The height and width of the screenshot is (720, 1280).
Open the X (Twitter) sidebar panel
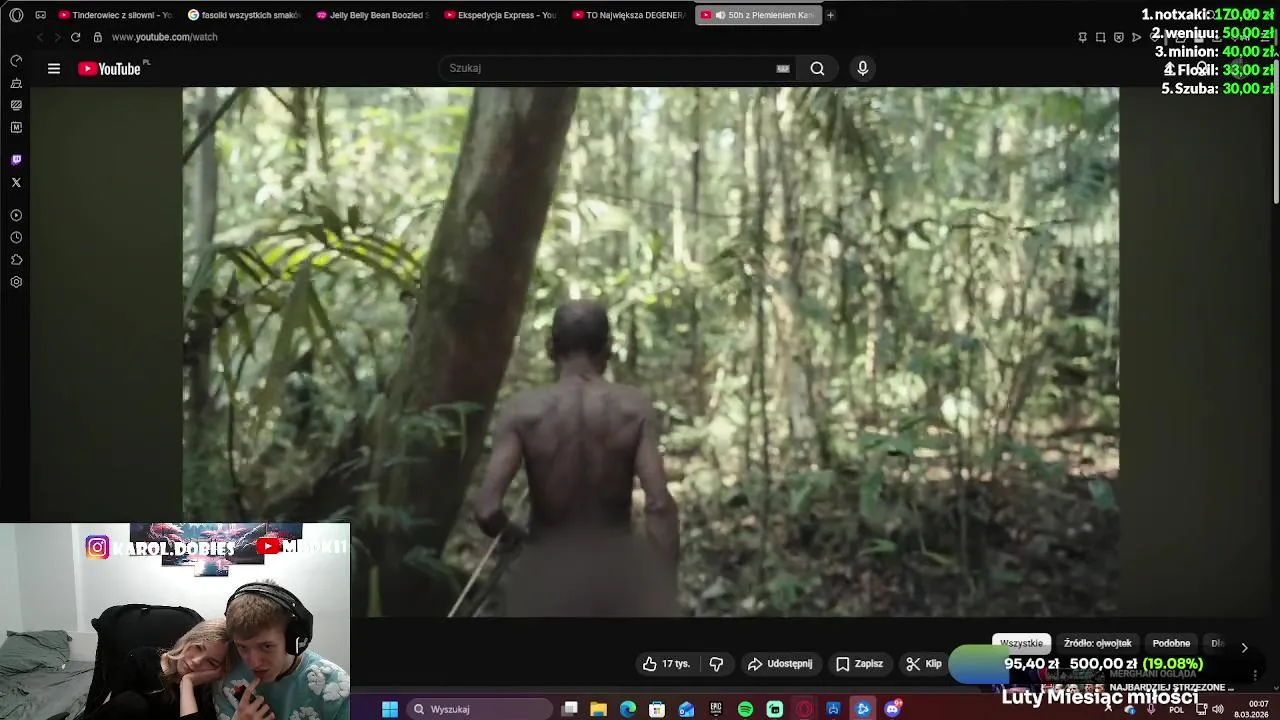pos(16,182)
